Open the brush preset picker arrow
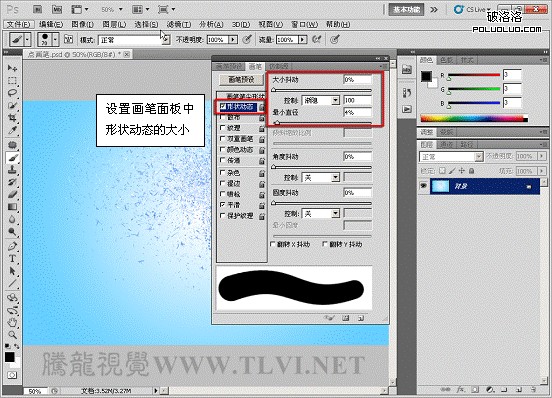Viewport: 552px width, 398px height. coord(55,39)
